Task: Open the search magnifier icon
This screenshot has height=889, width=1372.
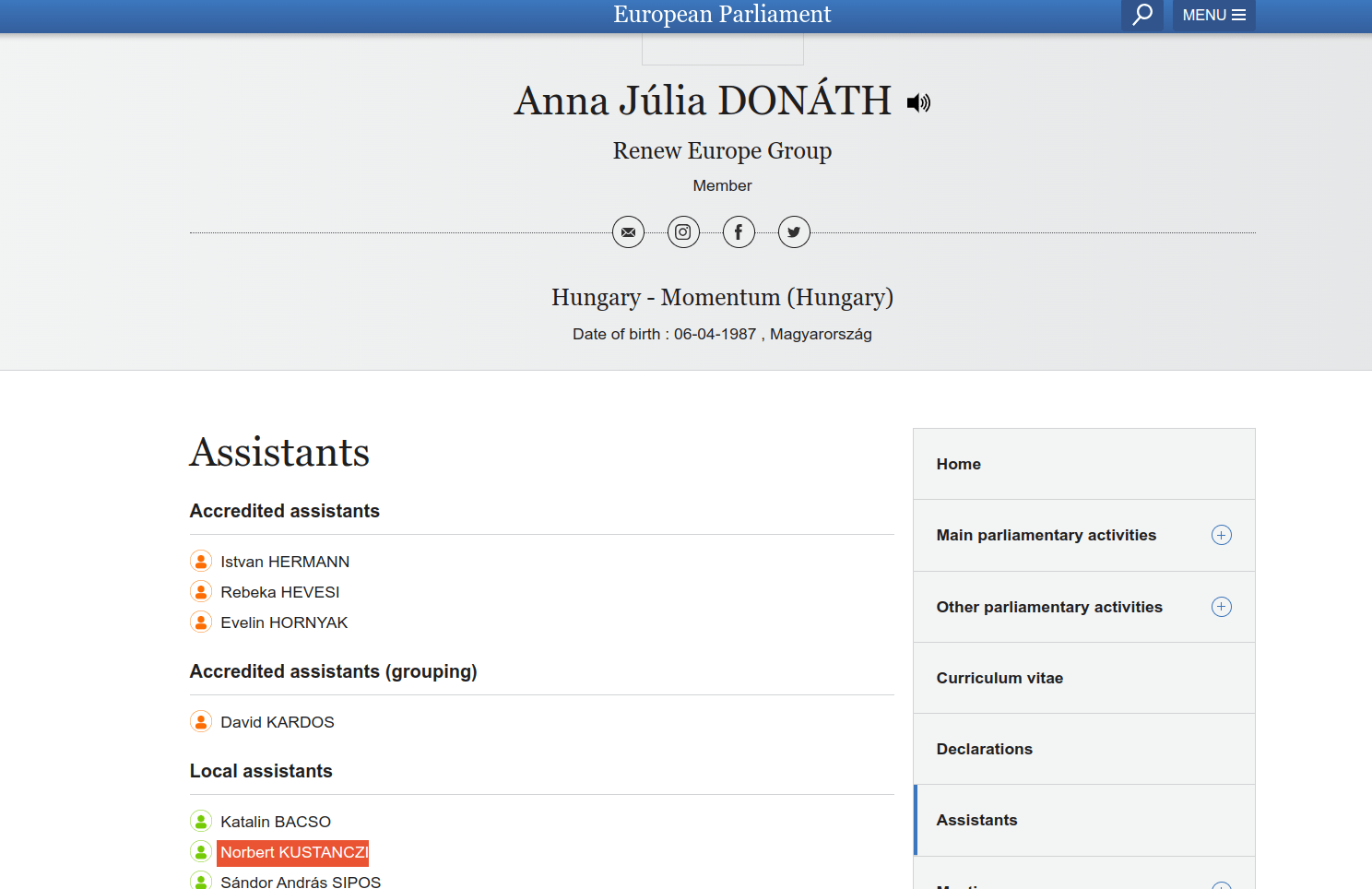Action: [1141, 15]
